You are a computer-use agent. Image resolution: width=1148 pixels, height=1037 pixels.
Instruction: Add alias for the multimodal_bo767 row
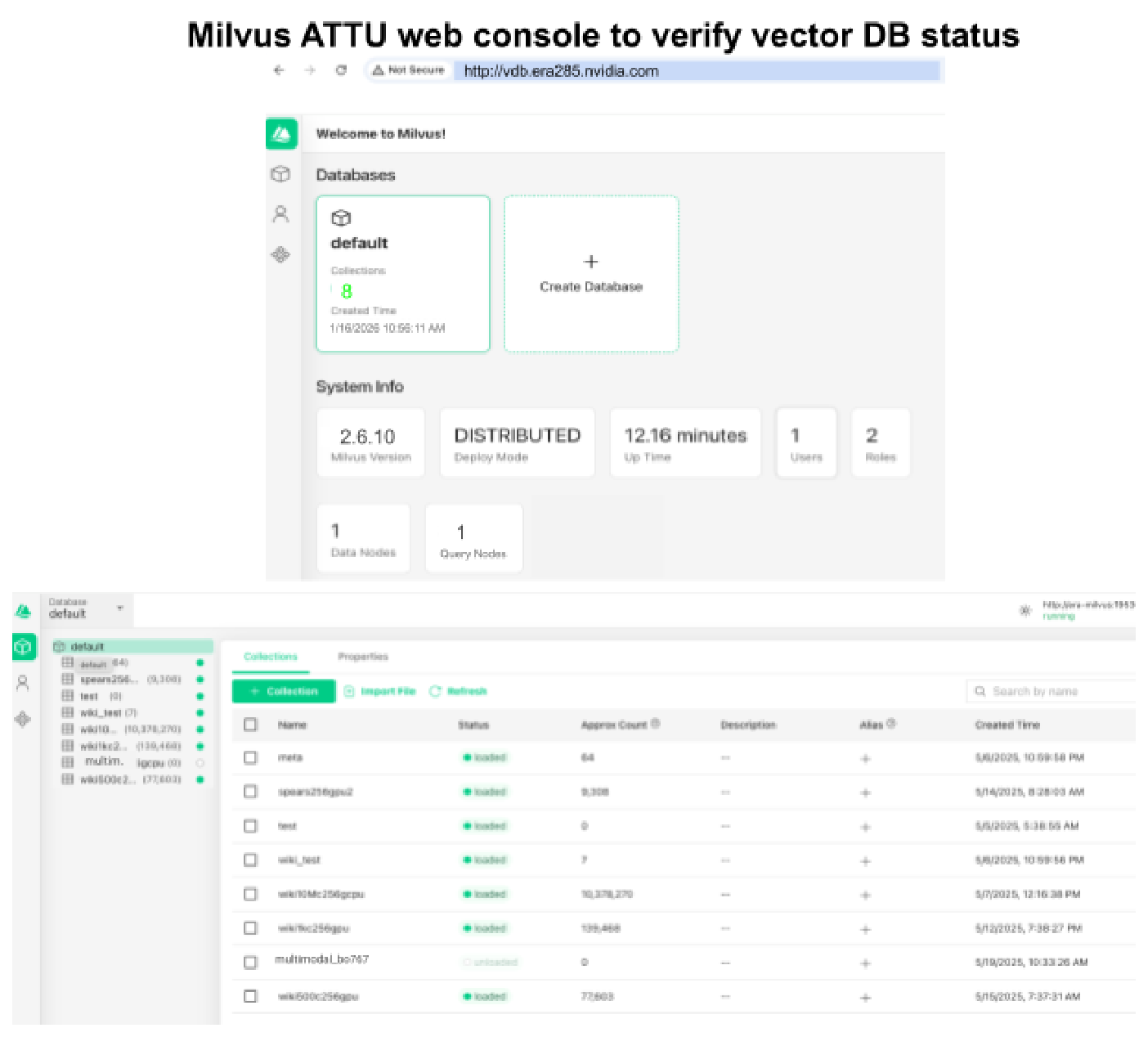point(865,963)
